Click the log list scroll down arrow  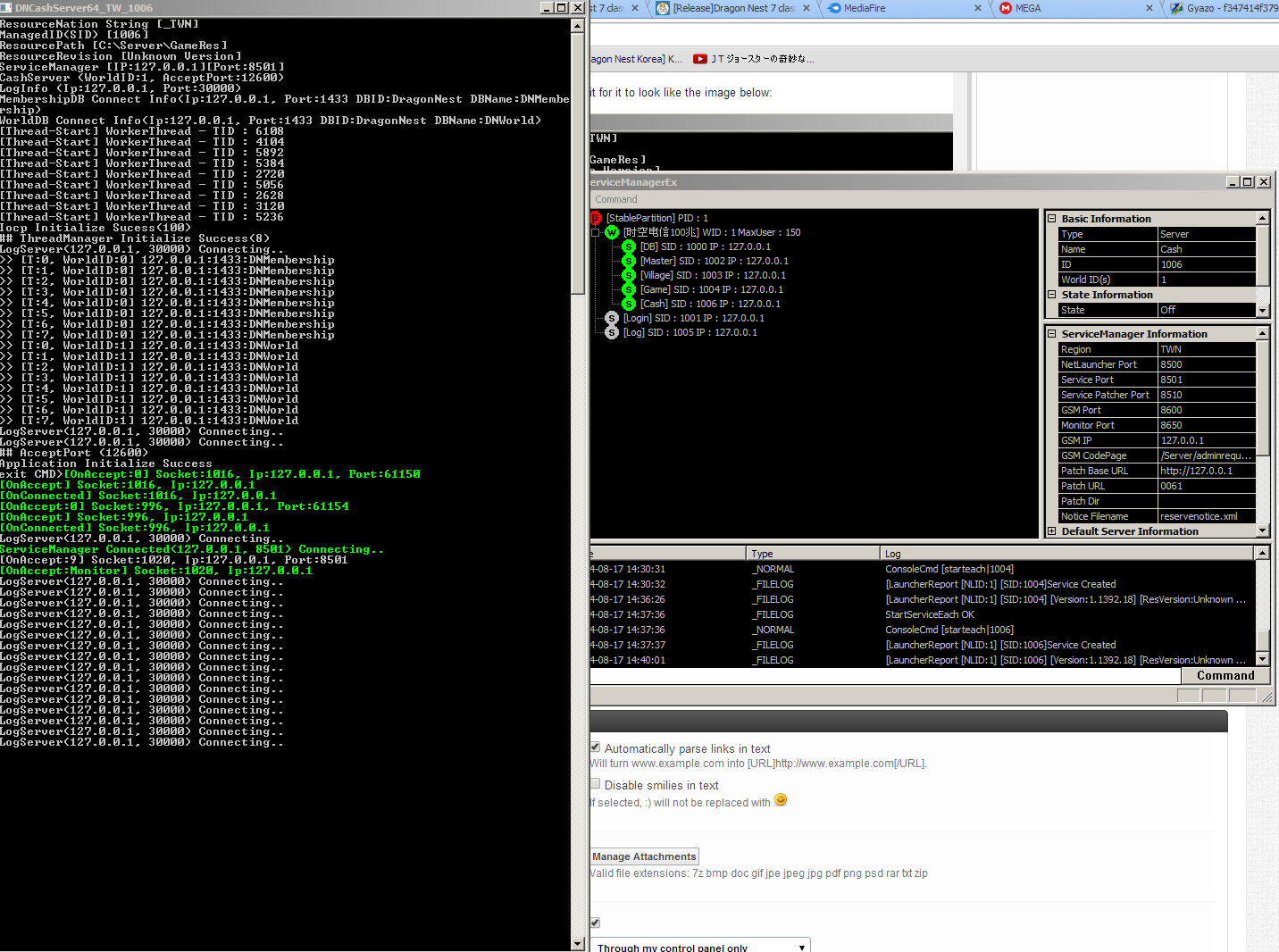[1262, 659]
